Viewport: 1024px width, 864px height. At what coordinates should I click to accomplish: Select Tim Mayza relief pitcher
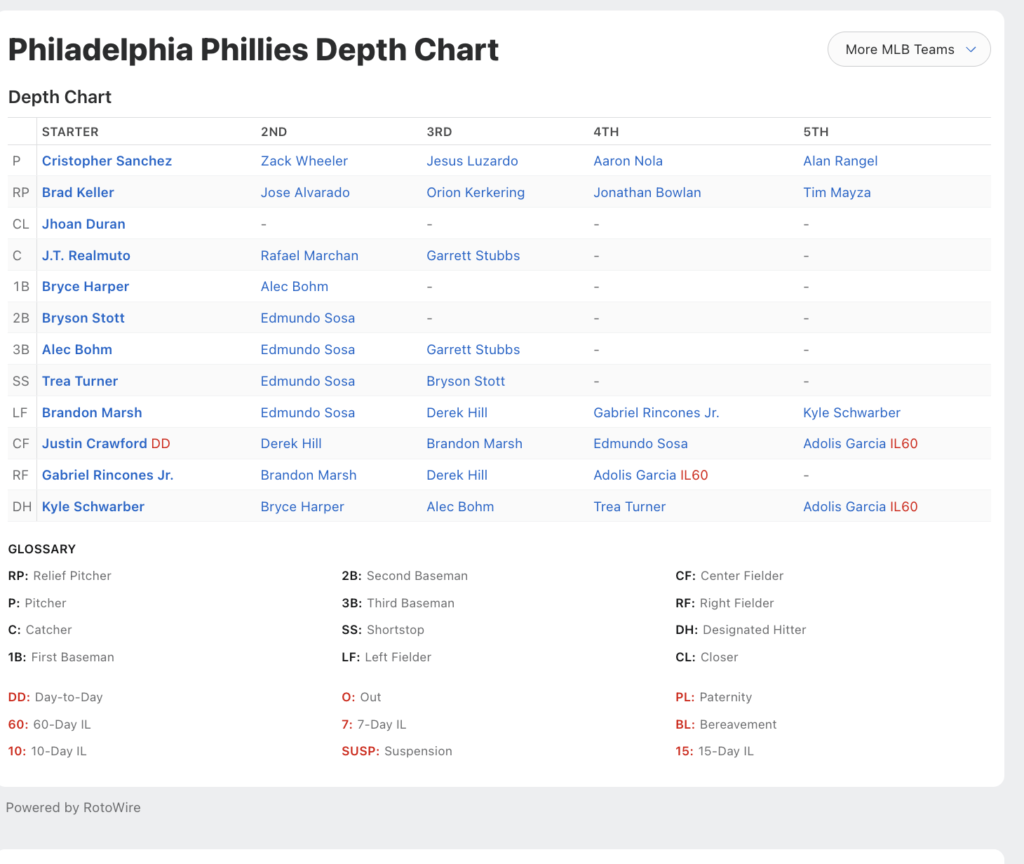(837, 193)
